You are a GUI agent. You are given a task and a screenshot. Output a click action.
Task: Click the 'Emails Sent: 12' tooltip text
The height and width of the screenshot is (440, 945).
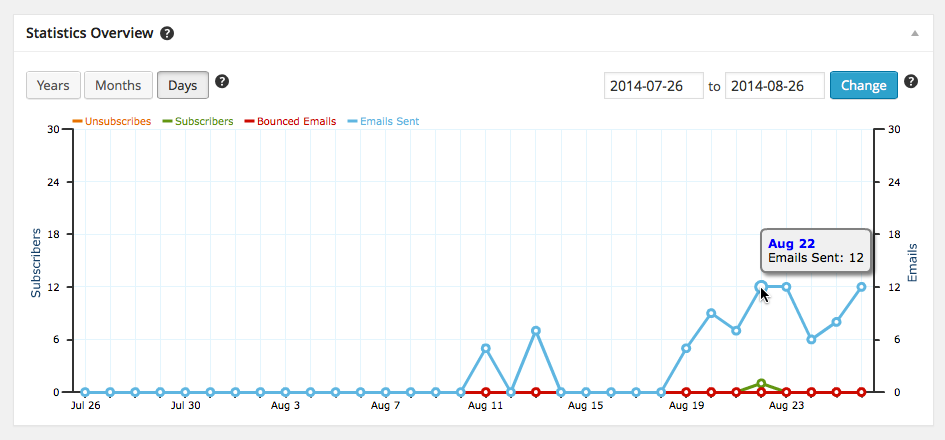pyautogui.click(x=816, y=258)
